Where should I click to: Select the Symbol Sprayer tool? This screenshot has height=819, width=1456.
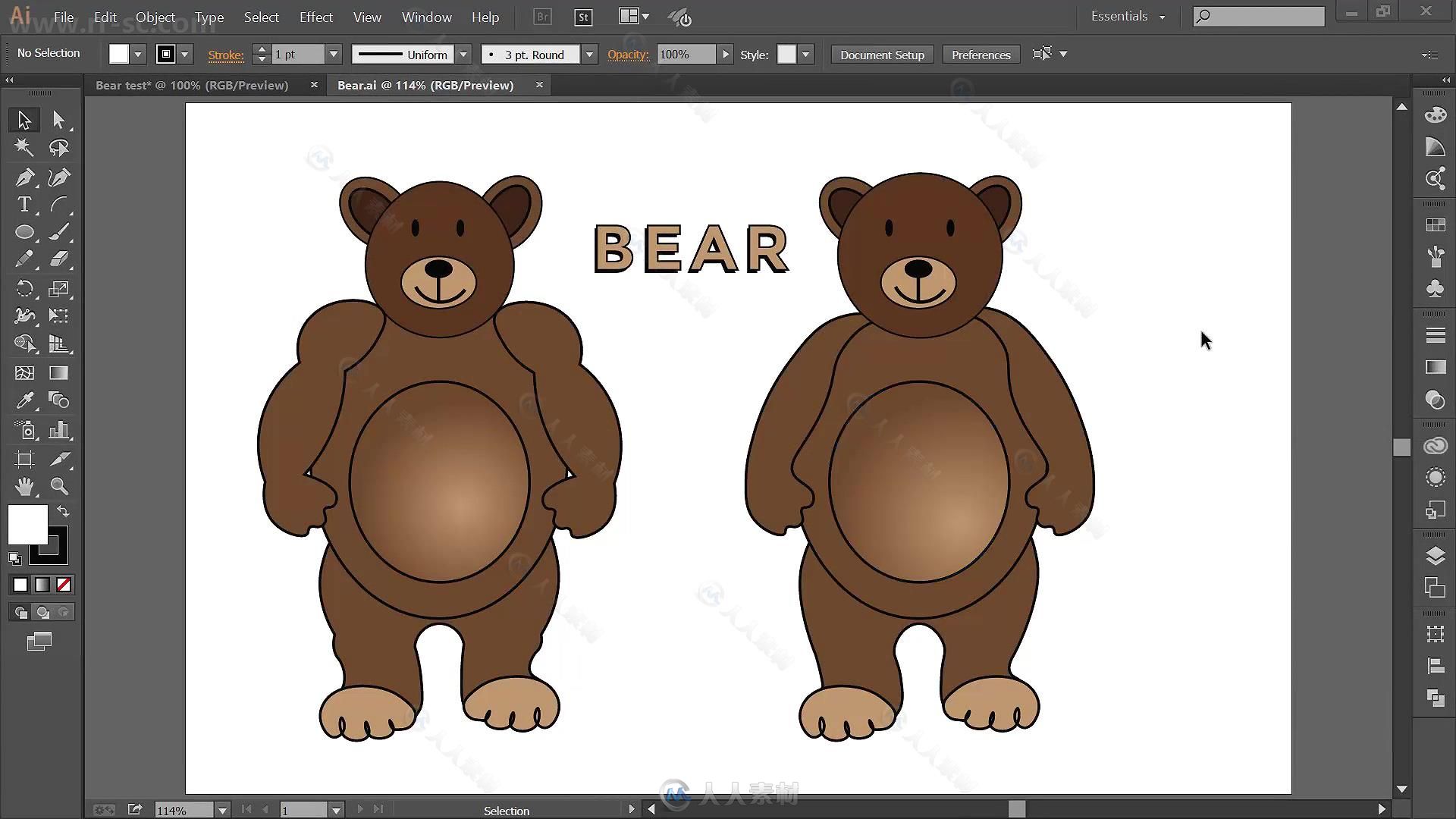tap(24, 430)
